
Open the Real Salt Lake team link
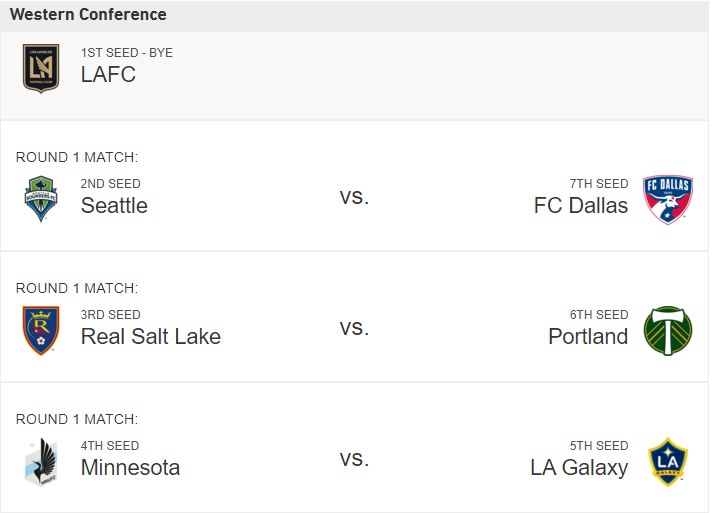151,337
